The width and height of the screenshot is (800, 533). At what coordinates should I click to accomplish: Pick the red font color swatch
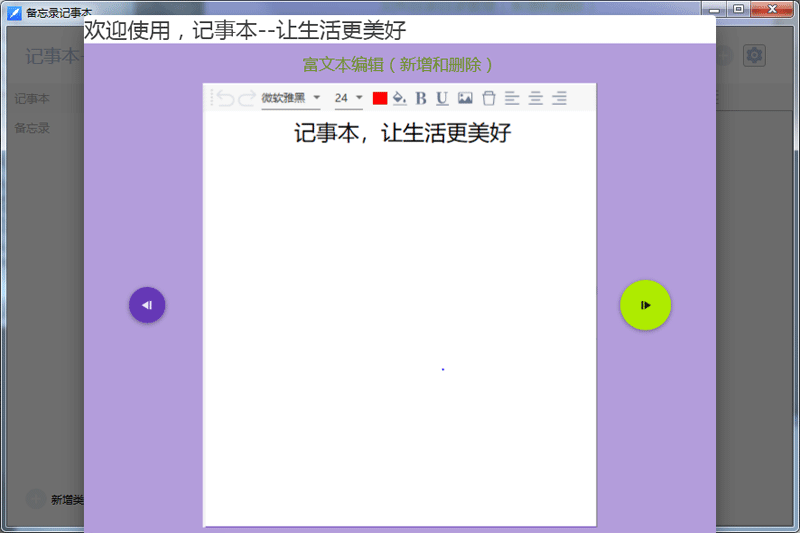[x=380, y=98]
